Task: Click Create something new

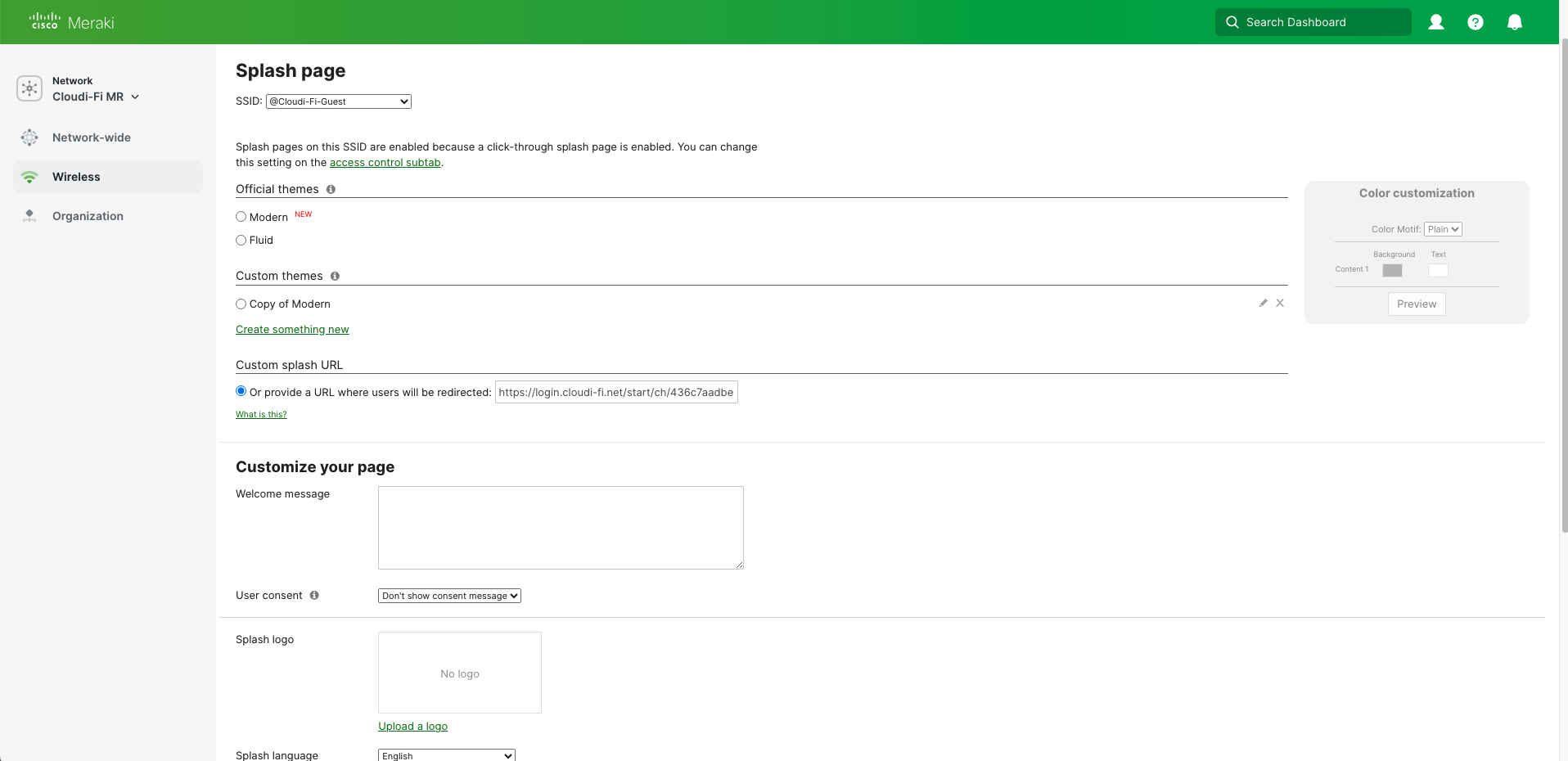Action: point(292,329)
